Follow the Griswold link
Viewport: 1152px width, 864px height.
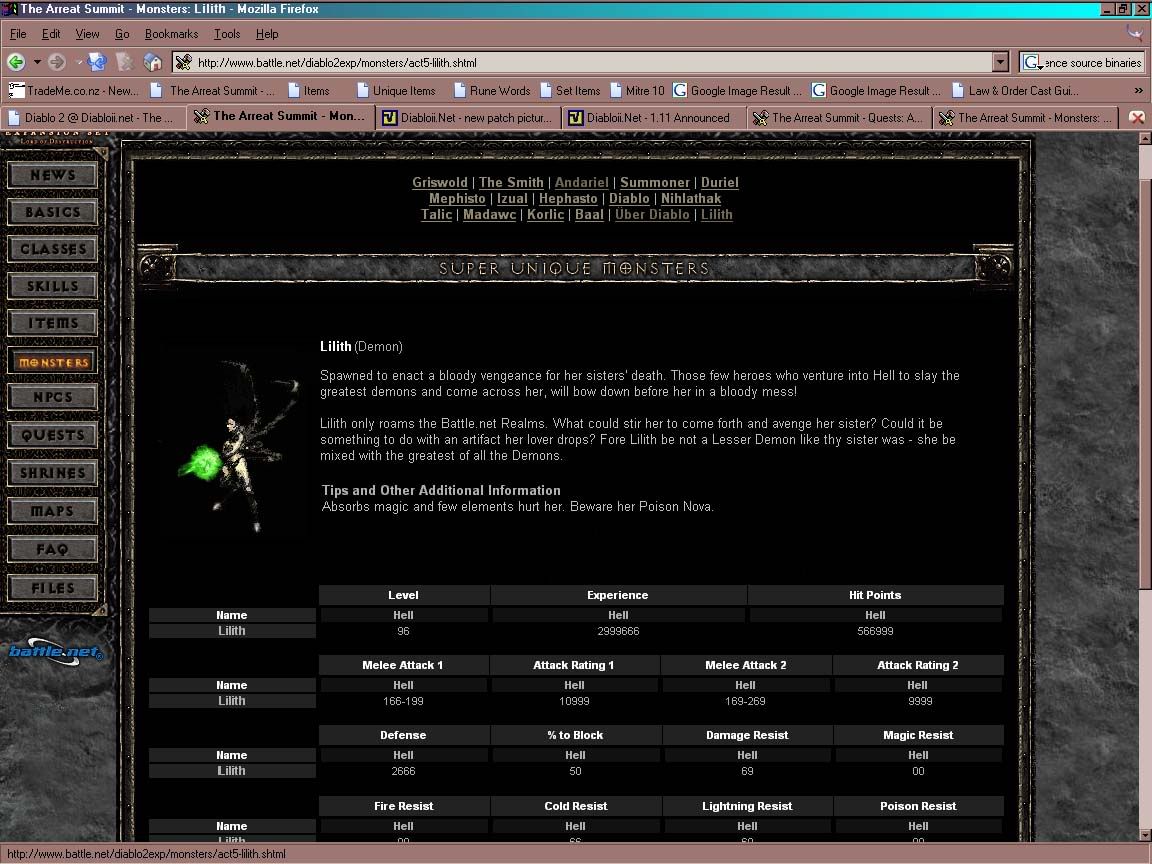click(439, 182)
